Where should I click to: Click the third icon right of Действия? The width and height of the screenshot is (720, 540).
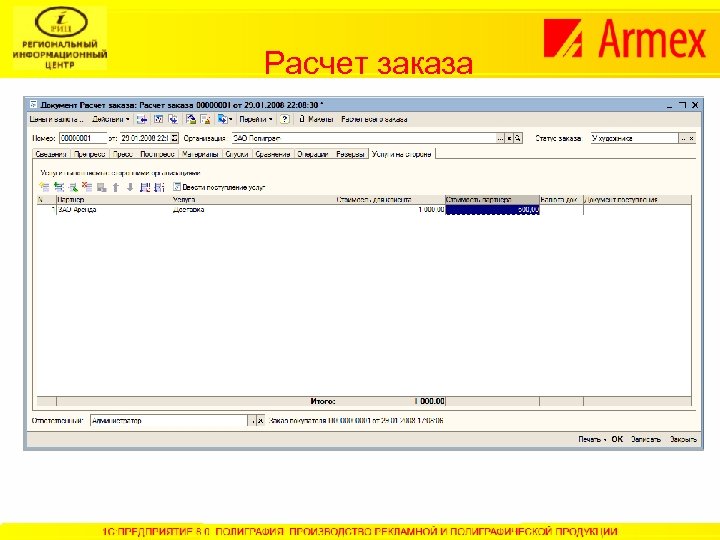click(x=173, y=119)
